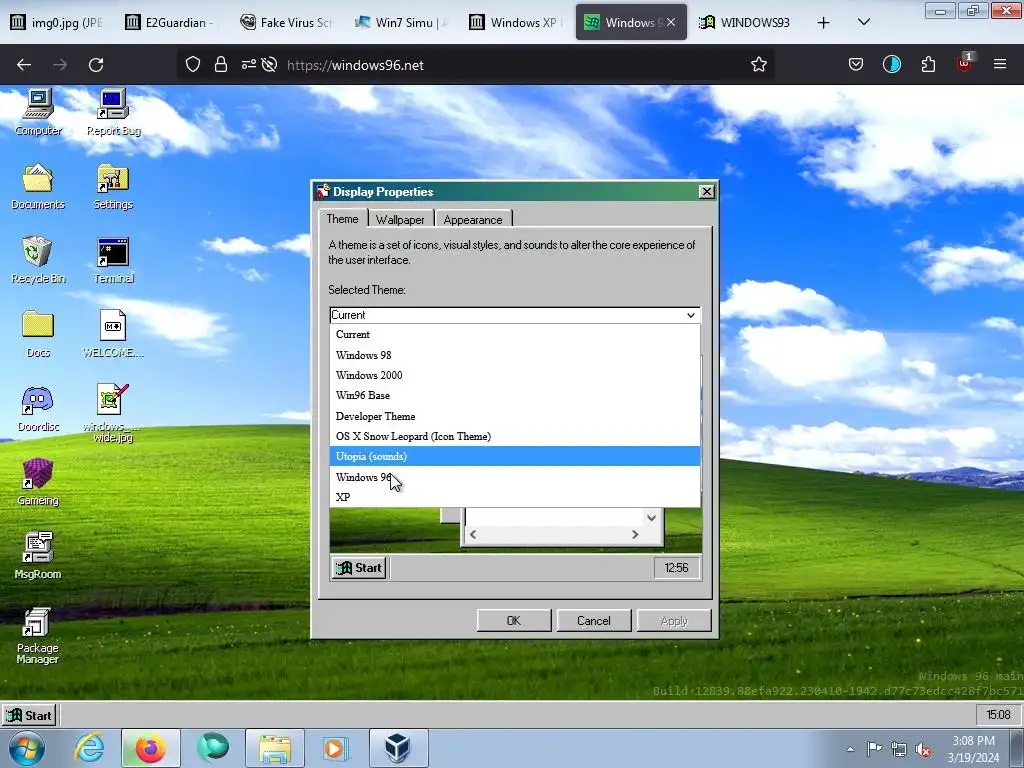Open the uBlock Origin extension icon
1024x768 pixels.
[964, 63]
